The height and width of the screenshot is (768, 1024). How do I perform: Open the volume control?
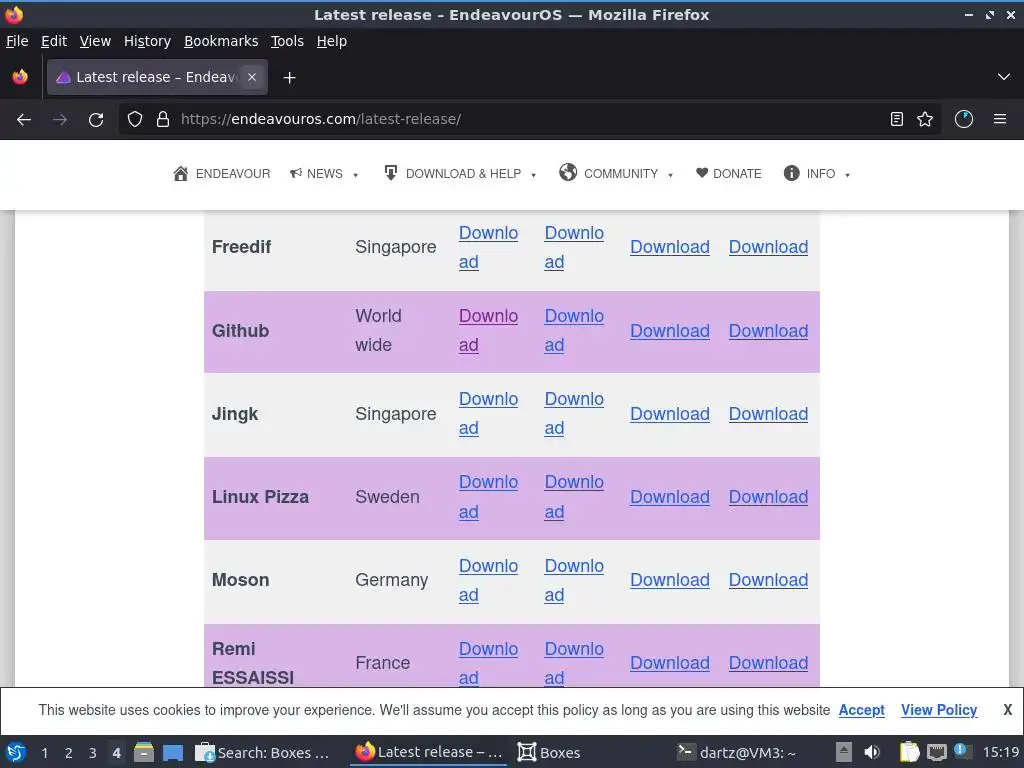pyautogui.click(x=872, y=752)
